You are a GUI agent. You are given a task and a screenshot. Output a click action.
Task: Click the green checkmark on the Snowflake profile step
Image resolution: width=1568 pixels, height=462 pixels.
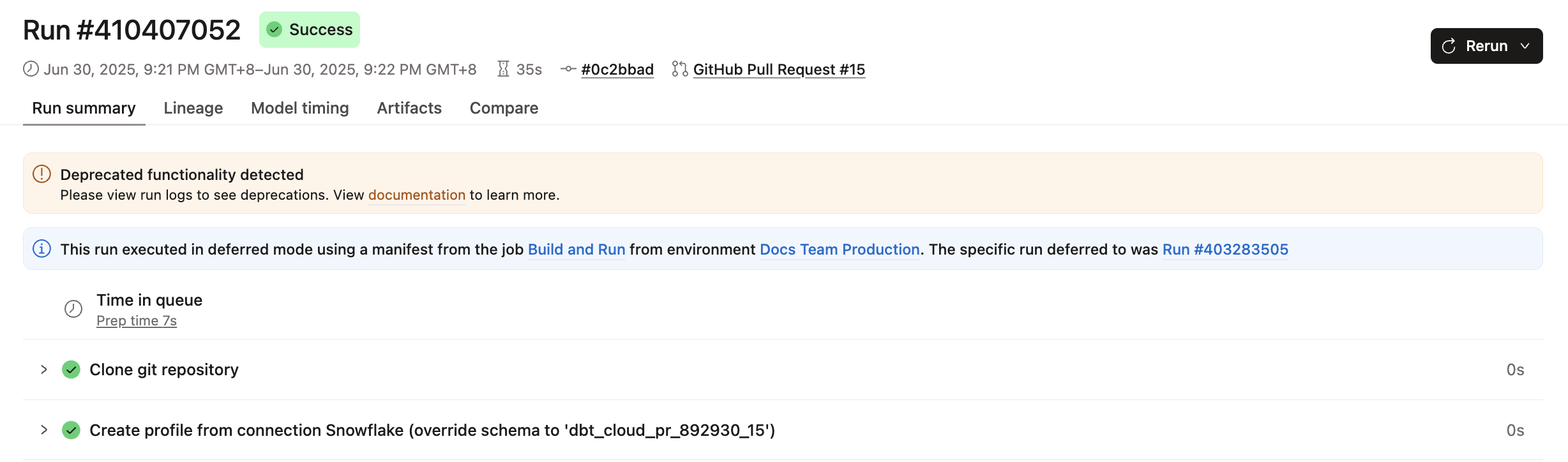pos(70,430)
